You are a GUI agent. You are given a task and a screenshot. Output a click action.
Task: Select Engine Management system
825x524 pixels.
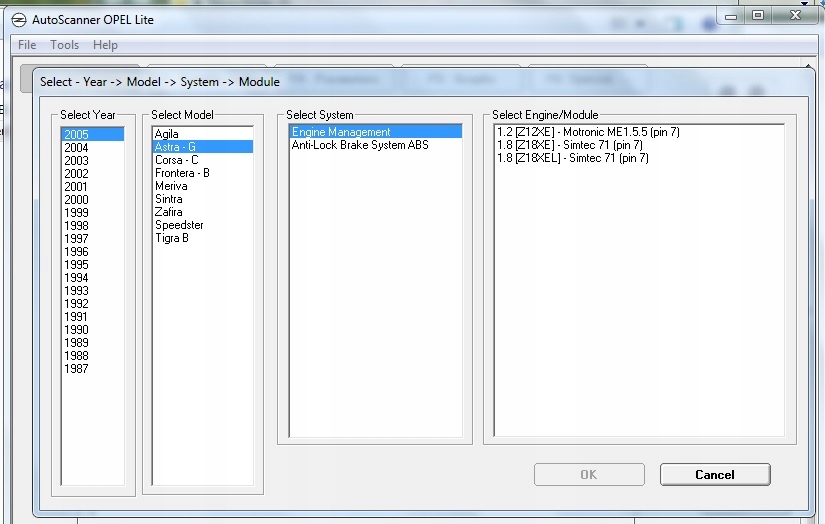(x=376, y=132)
